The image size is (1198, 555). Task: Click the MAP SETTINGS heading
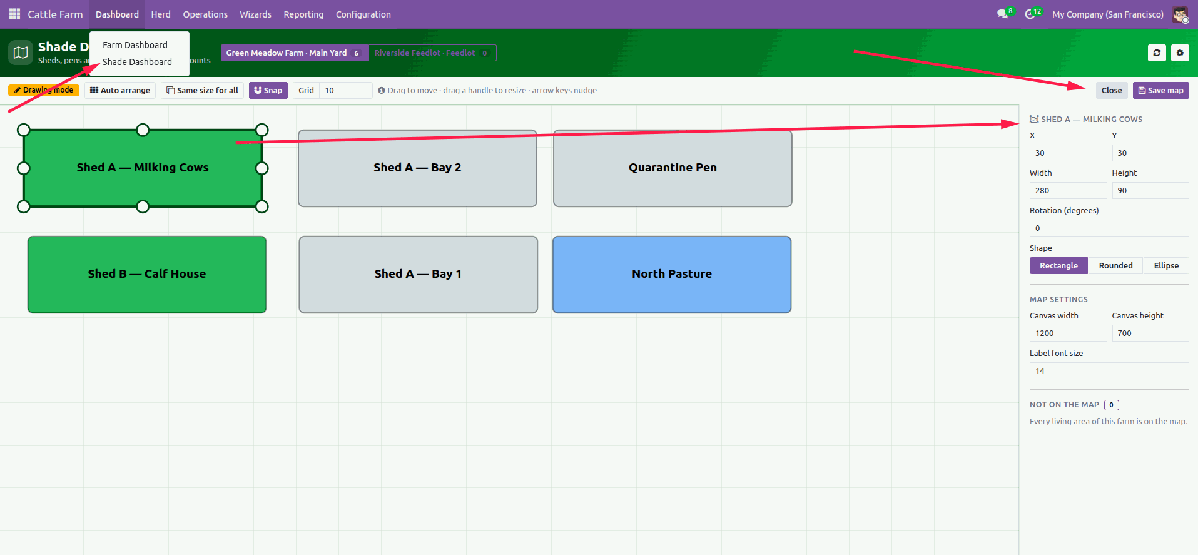coord(1058,299)
